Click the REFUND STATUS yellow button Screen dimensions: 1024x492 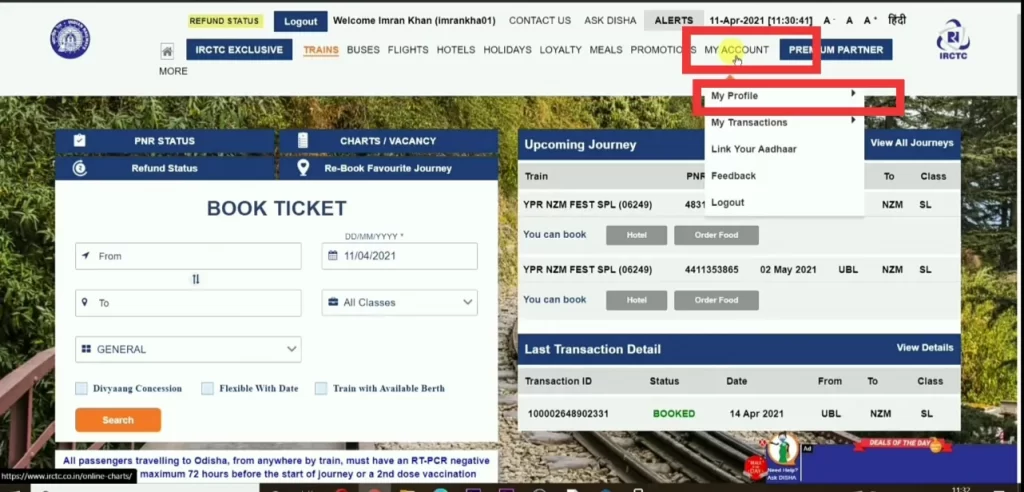(x=225, y=21)
